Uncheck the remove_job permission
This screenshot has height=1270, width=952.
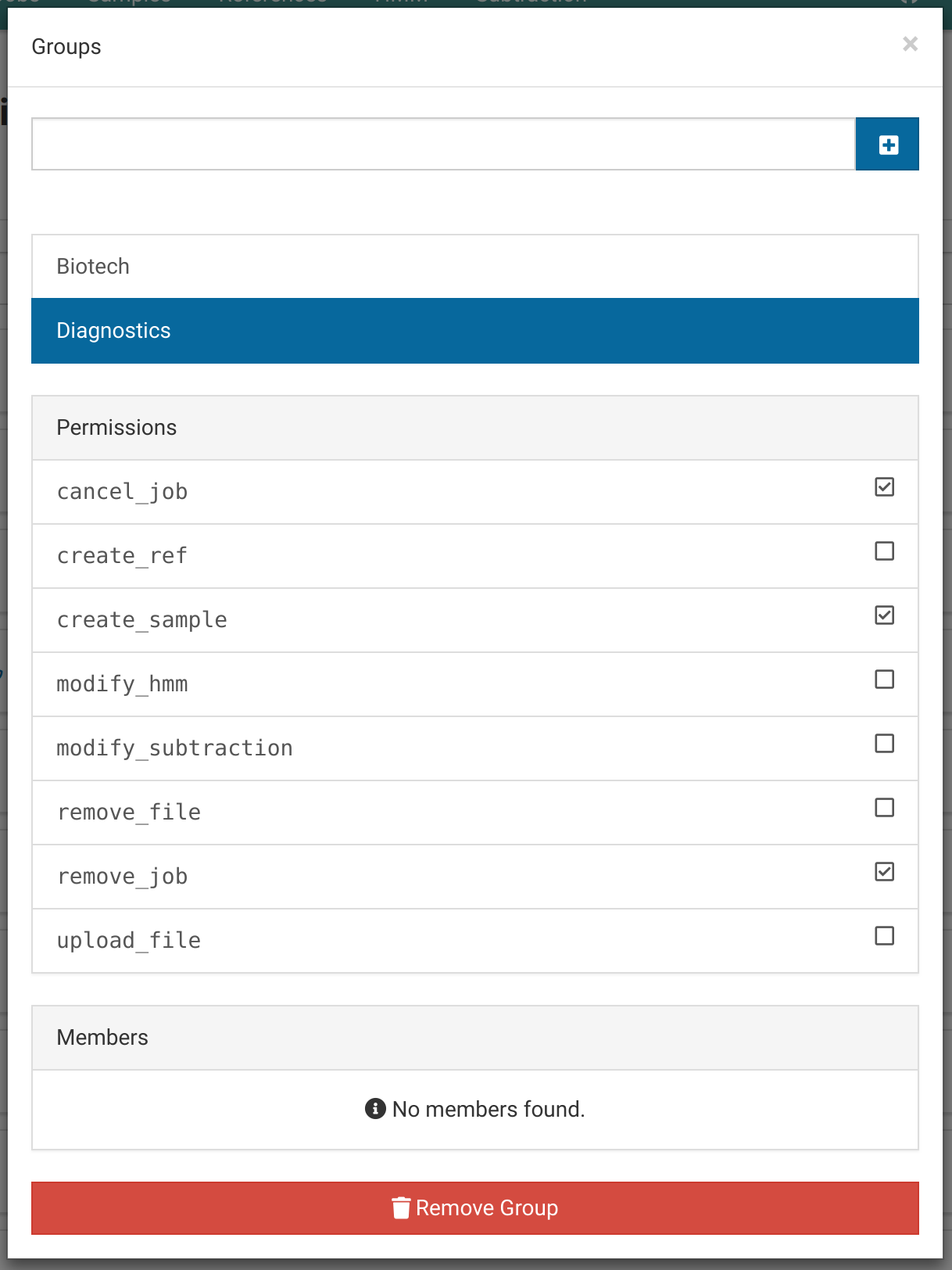884,872
